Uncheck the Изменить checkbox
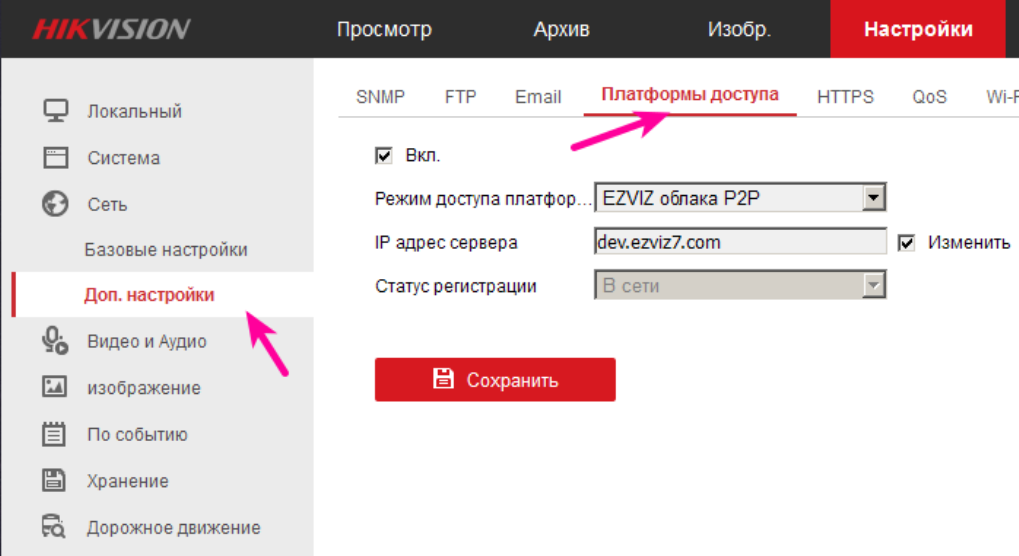Viewport: 1019px width, 556px height. coord(907,243)
